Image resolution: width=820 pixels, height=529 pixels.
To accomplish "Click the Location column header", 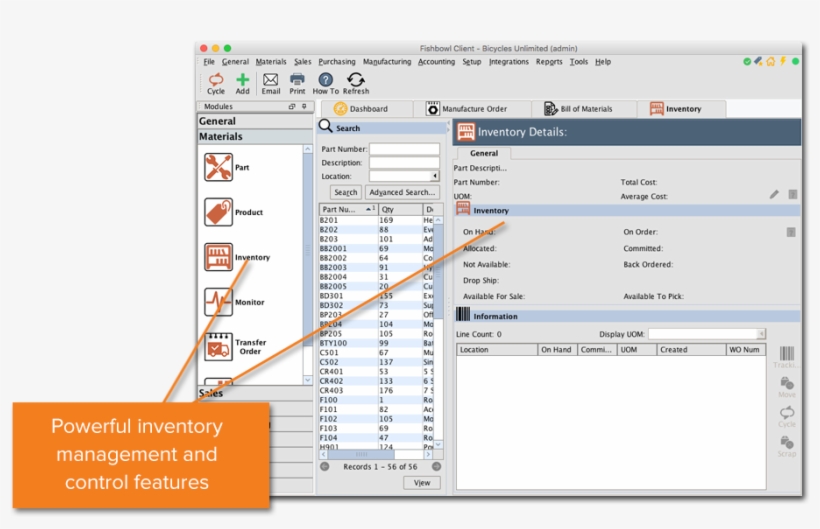I will [497, 350].
